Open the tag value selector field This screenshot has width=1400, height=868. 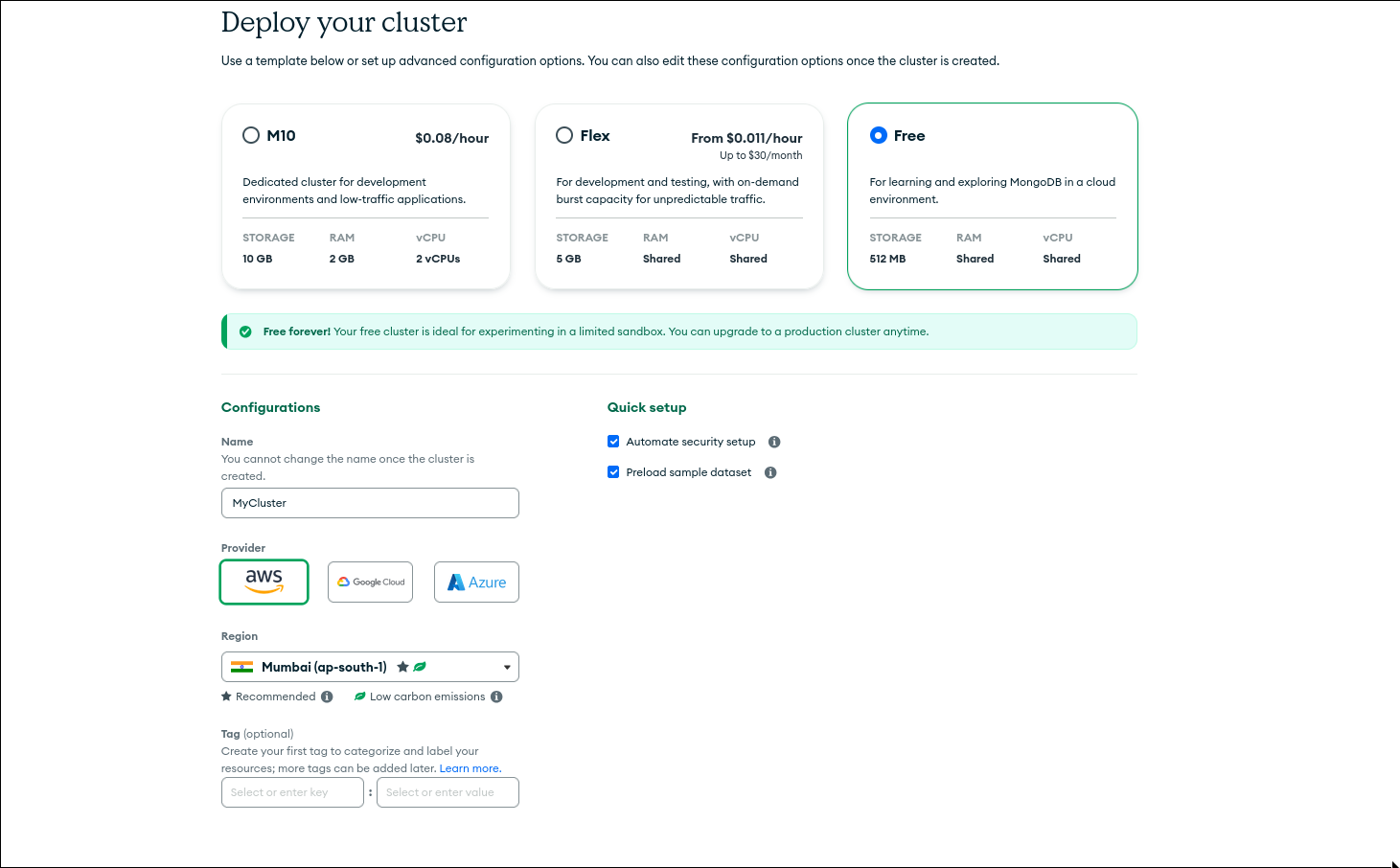[448, 792]
